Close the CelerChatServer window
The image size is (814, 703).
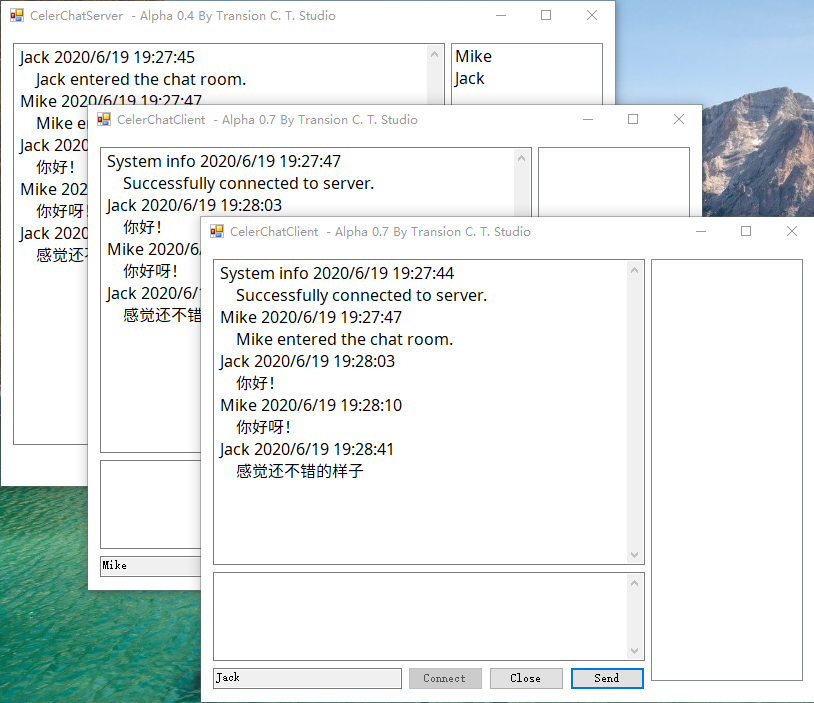click(x=592, y=16)
